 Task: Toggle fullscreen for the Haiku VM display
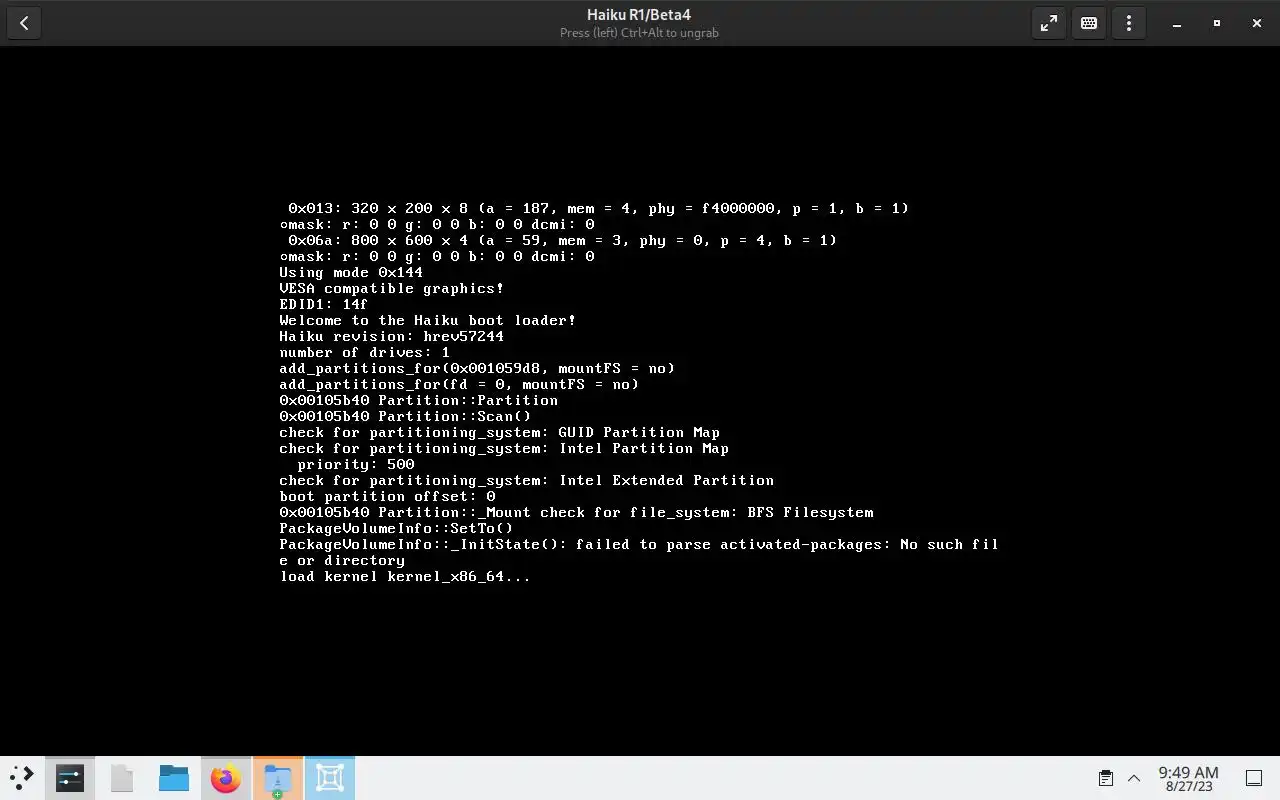click(1049, 23)
